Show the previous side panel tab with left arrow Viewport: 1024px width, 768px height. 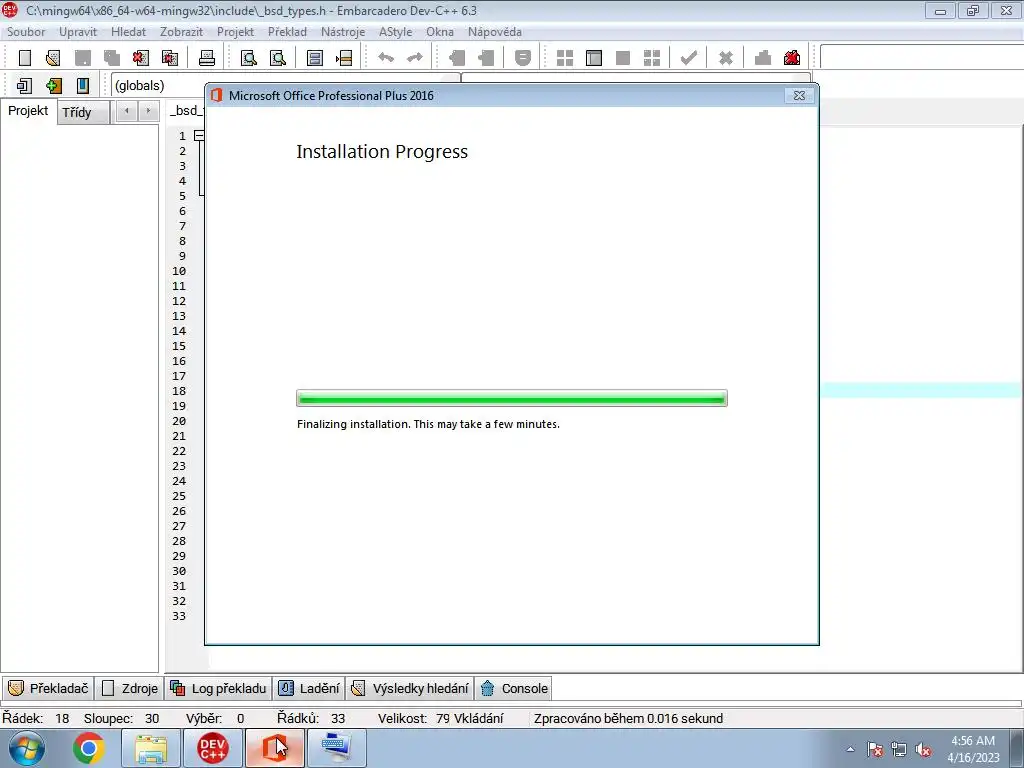(127, 111)
